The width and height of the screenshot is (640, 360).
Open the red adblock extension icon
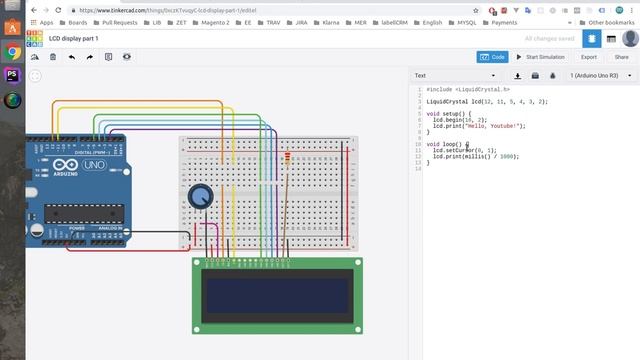point(492,11)
